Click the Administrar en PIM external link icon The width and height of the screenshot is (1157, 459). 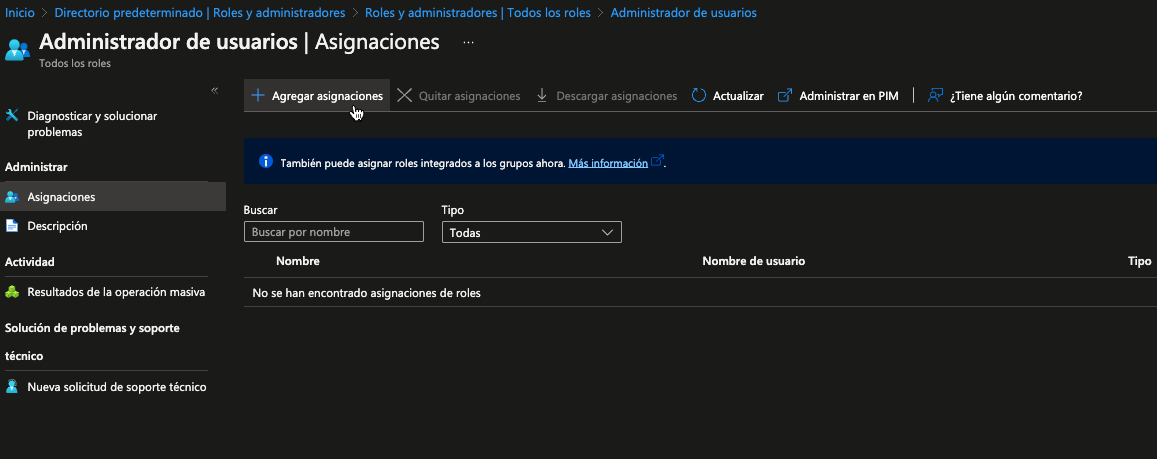pyautogui.click(x=785, y=96)
